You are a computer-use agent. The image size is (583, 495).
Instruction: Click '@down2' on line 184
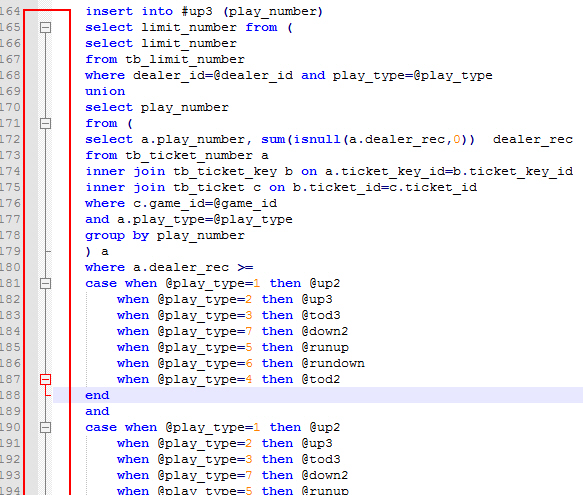325,331
